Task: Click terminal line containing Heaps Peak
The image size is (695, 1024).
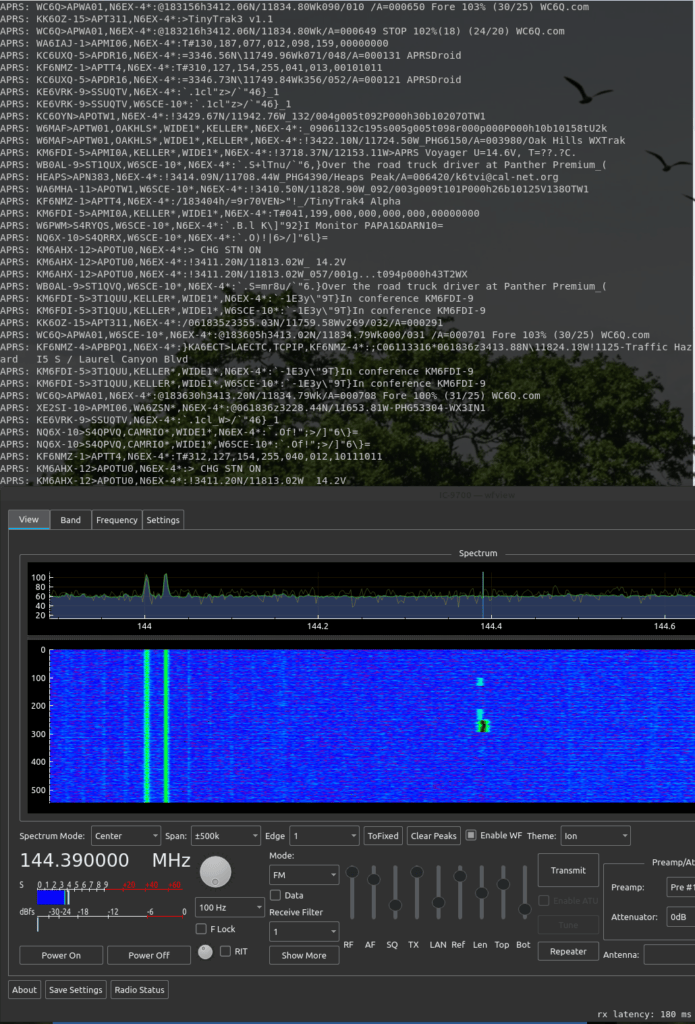Action: tap(278, 177)
